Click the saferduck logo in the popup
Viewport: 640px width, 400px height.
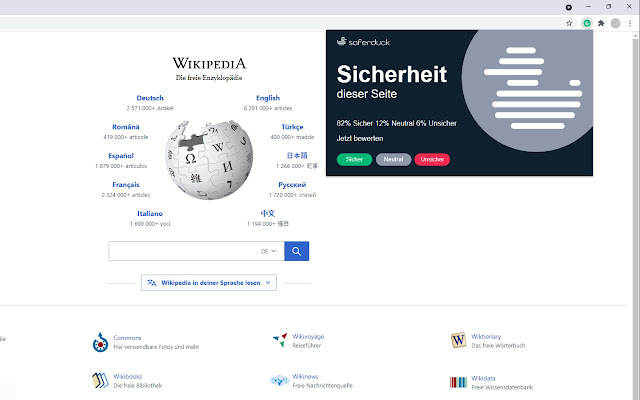pyautogui.click(x=363, y=42)
